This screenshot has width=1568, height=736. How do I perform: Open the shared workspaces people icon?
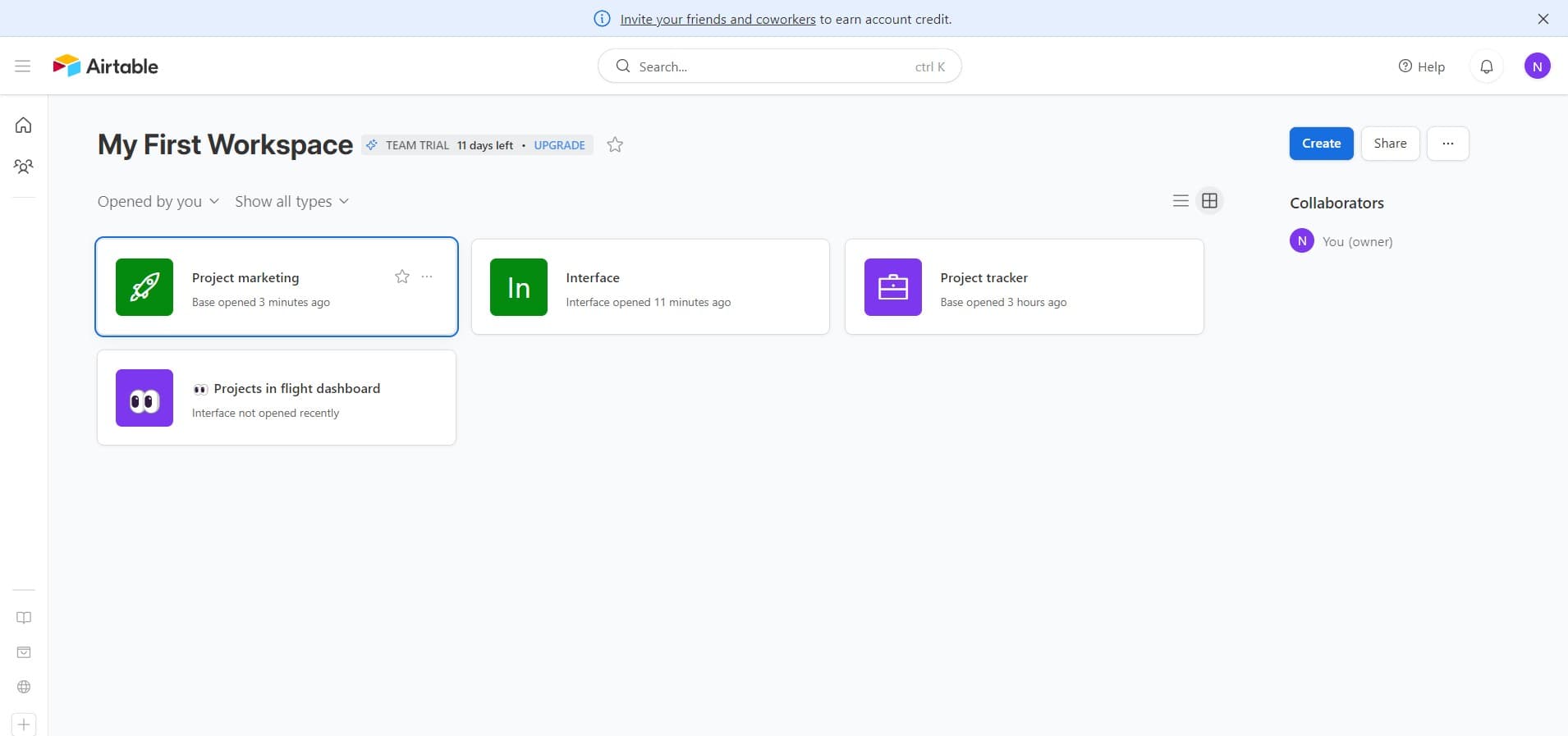tap(24, 167)
